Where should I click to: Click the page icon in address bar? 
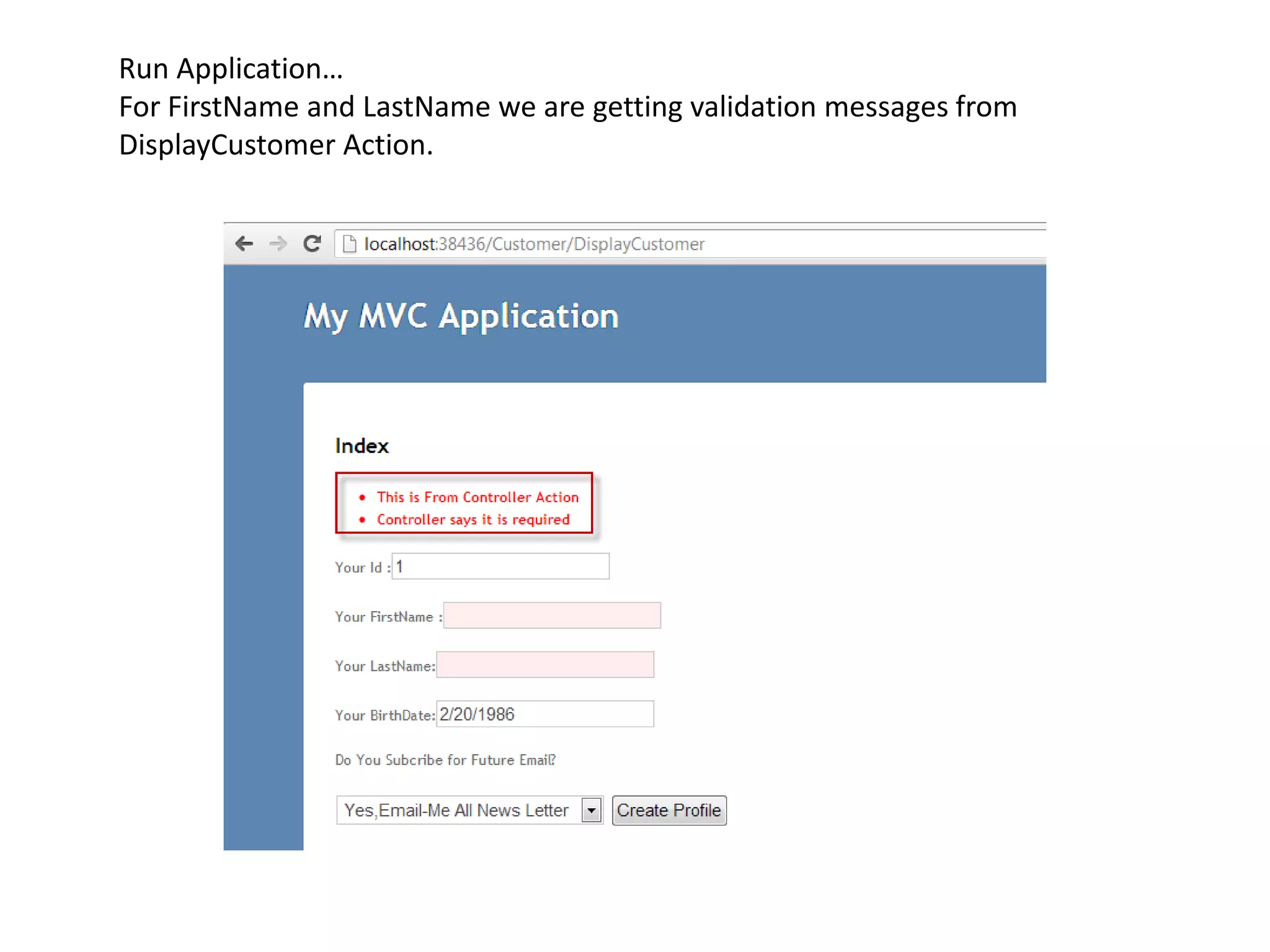350,244
